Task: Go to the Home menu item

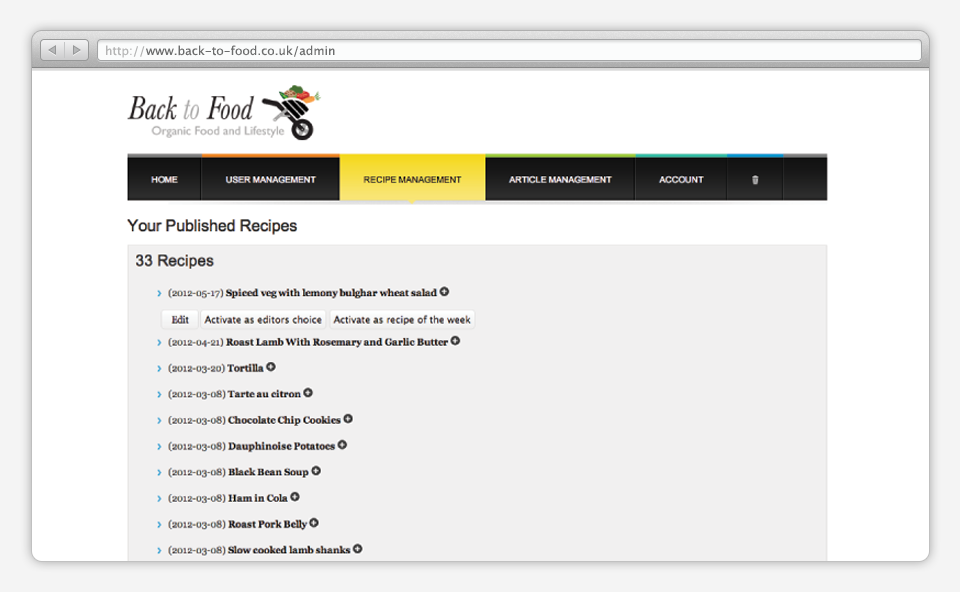Action: 164,179
